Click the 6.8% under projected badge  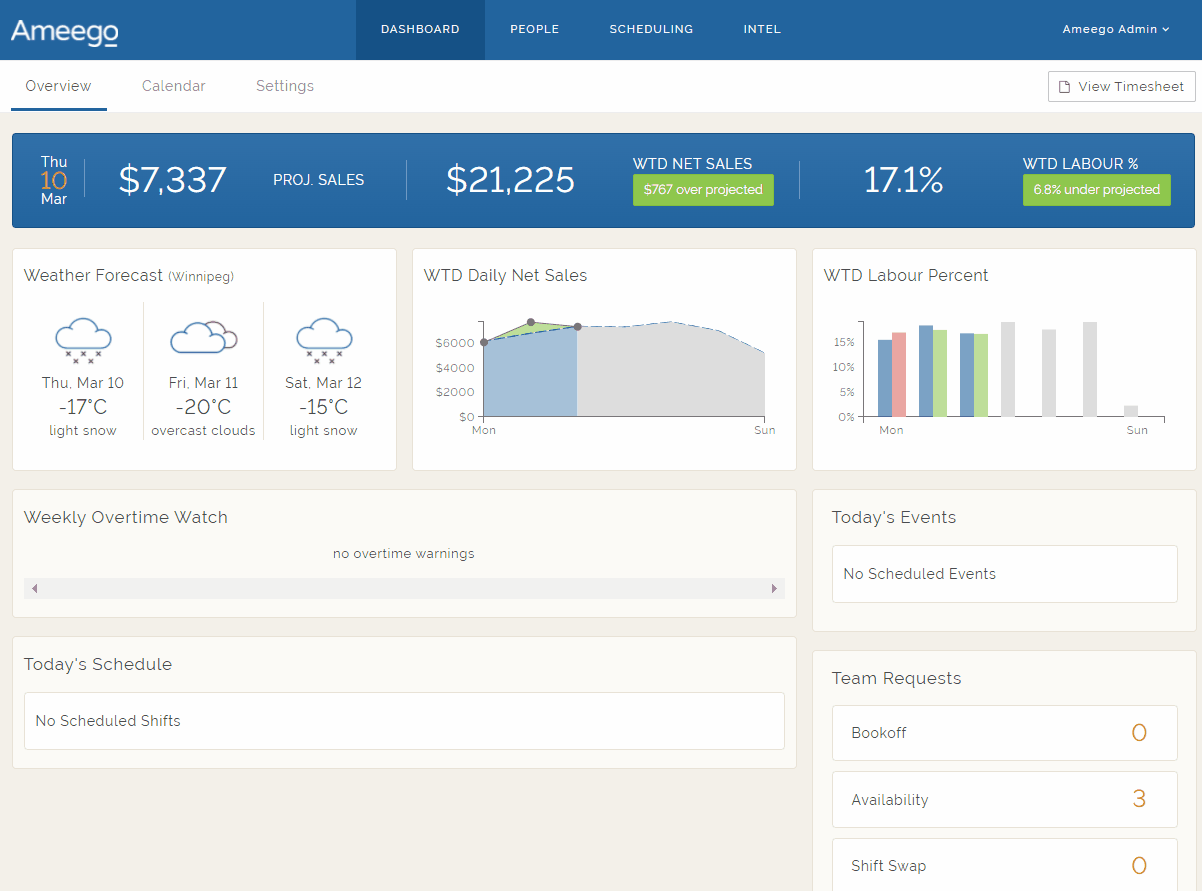tap(1096, 190)
